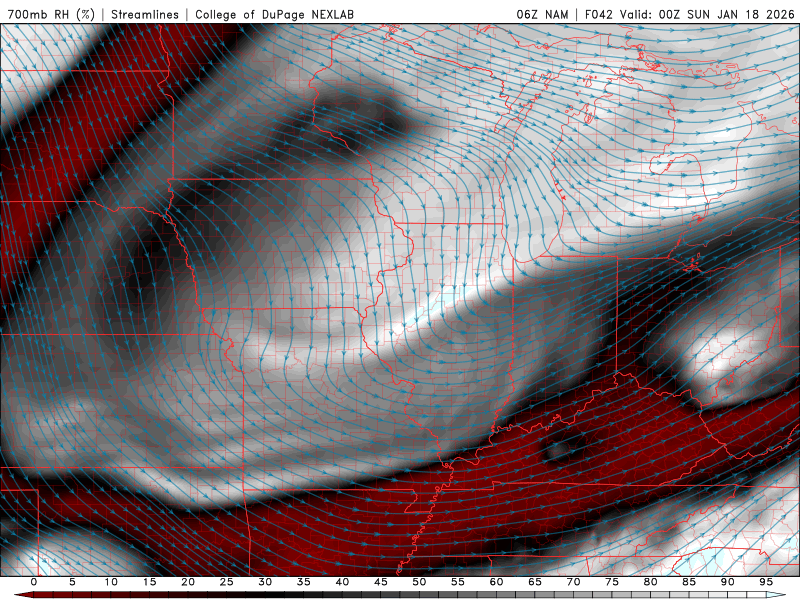Click the "700mb RH (%)" title text
The width and height of the screenshot is (800, 600).
[x=52, y=14]
